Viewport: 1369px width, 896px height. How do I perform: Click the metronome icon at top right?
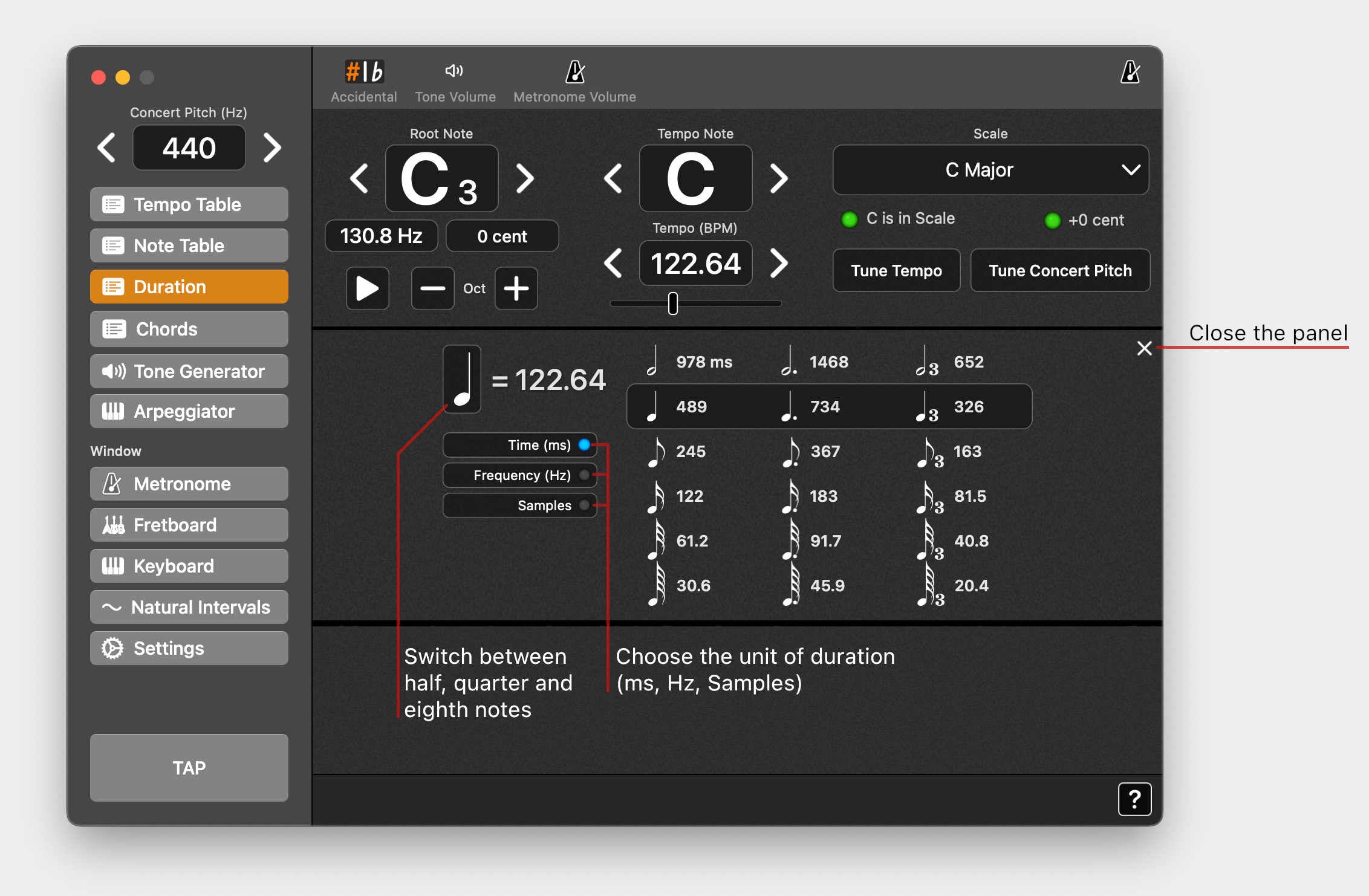point(1130,72)
